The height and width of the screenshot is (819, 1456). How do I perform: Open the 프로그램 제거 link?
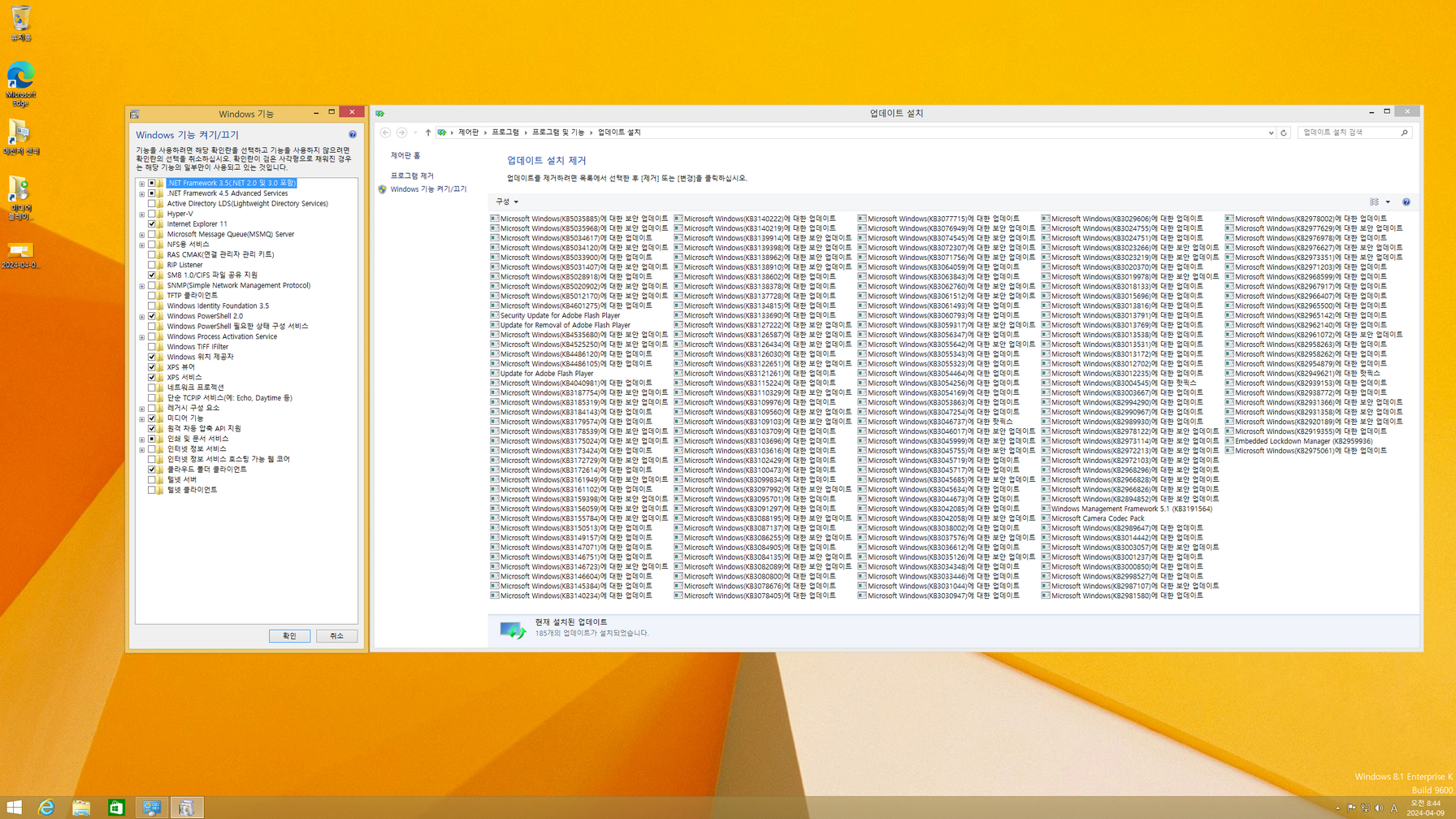pos(412,175)
